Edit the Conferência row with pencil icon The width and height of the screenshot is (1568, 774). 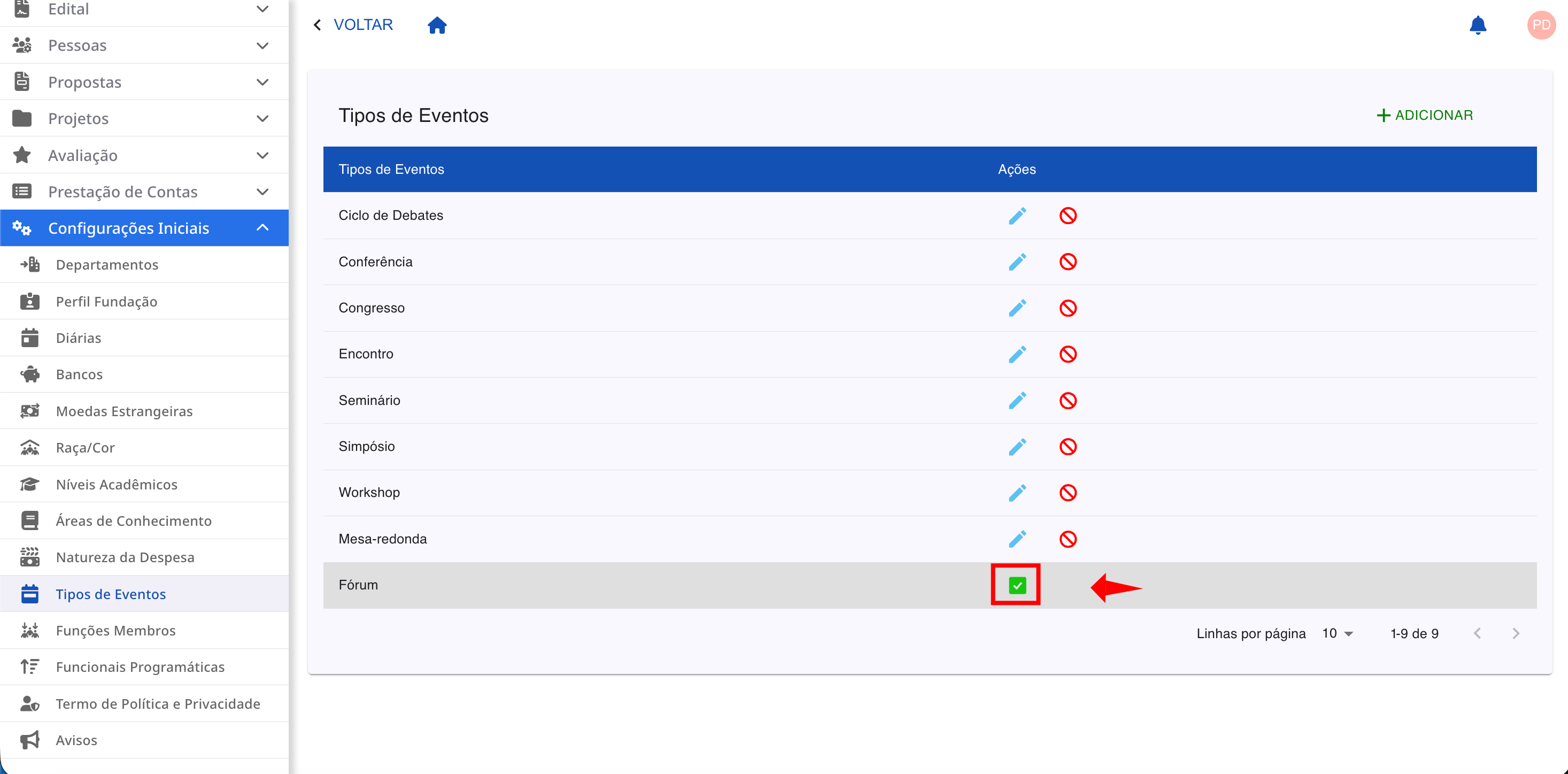click(1017, 262)
